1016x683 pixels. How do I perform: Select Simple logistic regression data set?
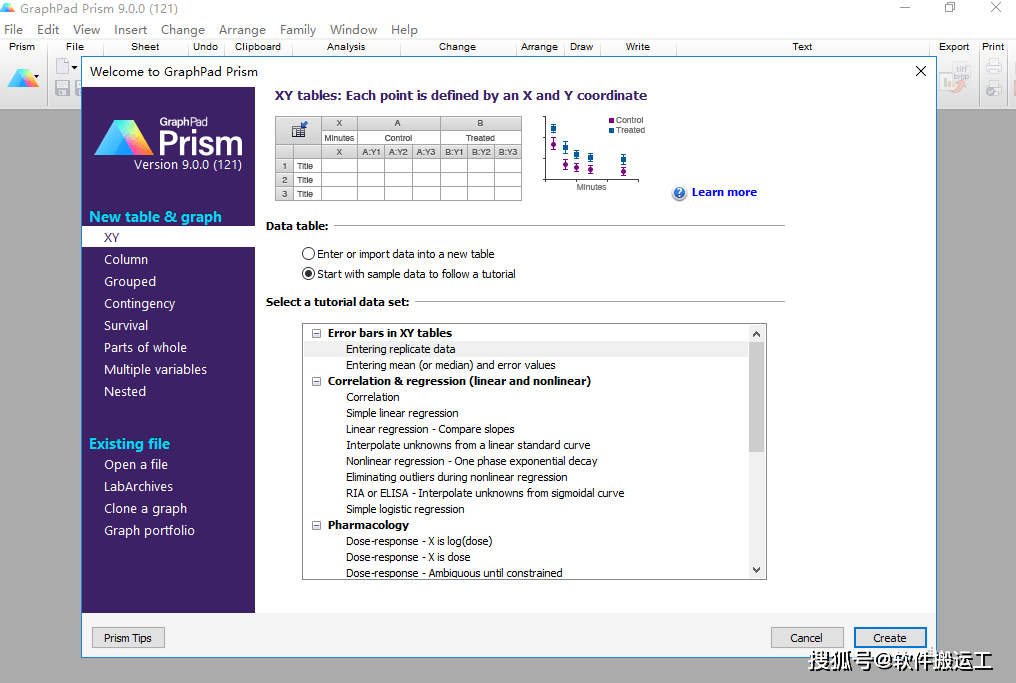pyautogui.click(x=405, y=509)
